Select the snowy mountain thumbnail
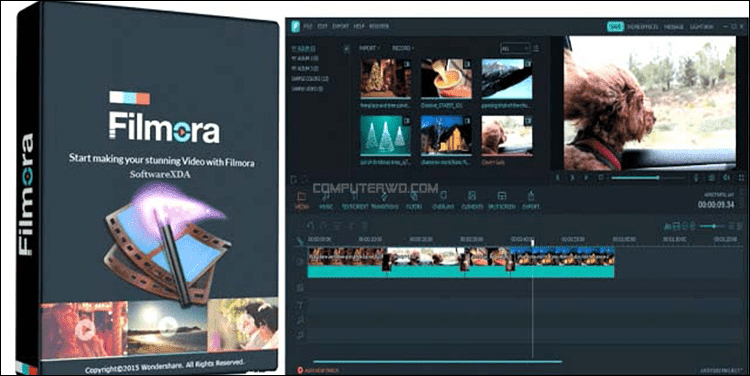The height and width of the screenshot is (376, 750). coord(507,79)
